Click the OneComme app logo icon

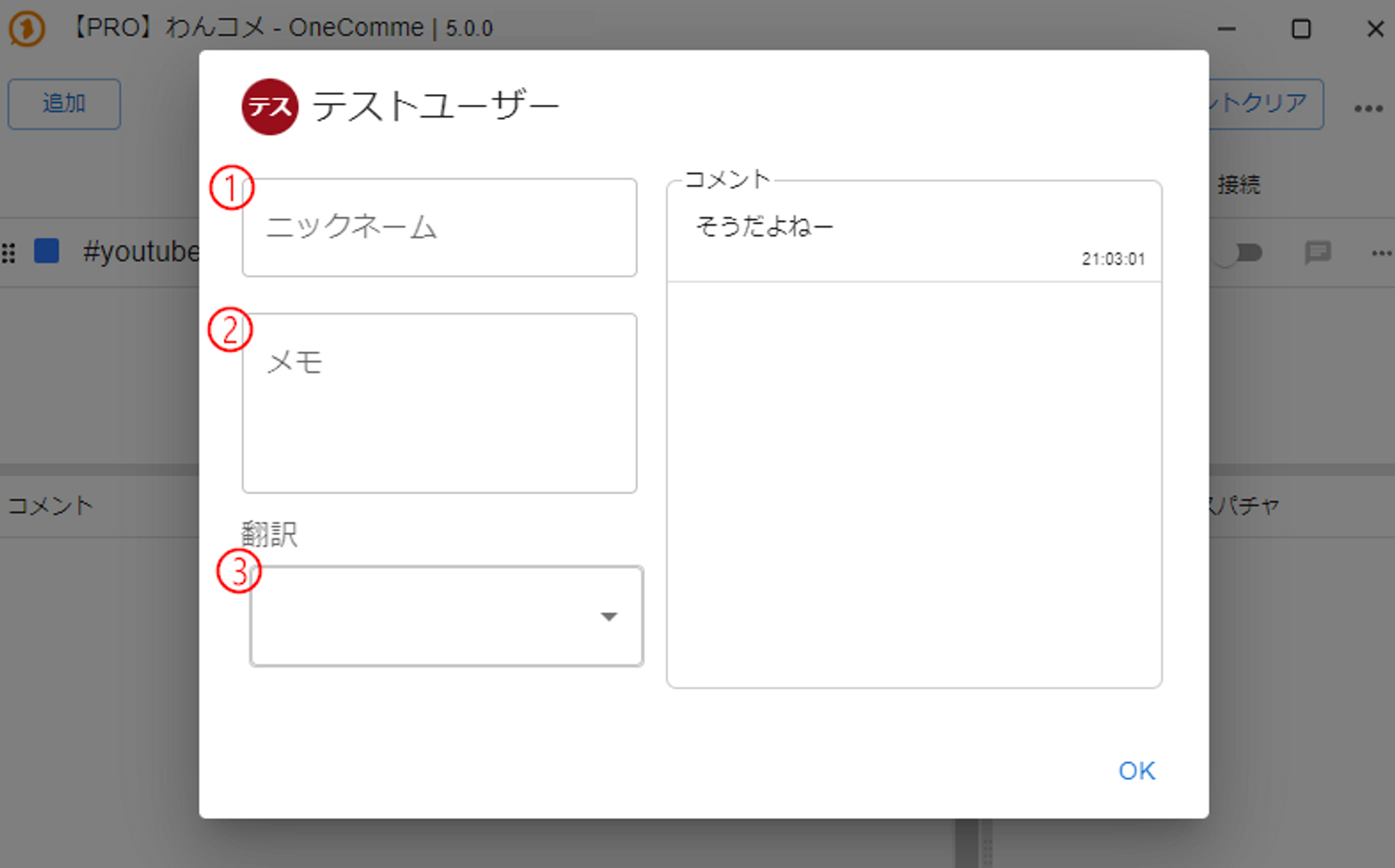pyautogui.click(x=27, y=28)
